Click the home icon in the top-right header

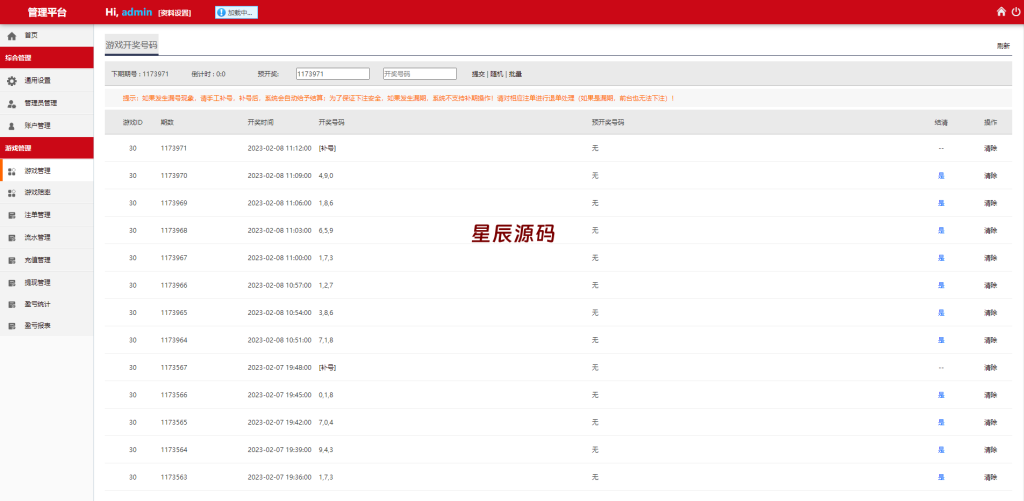tap(1001, 11)
